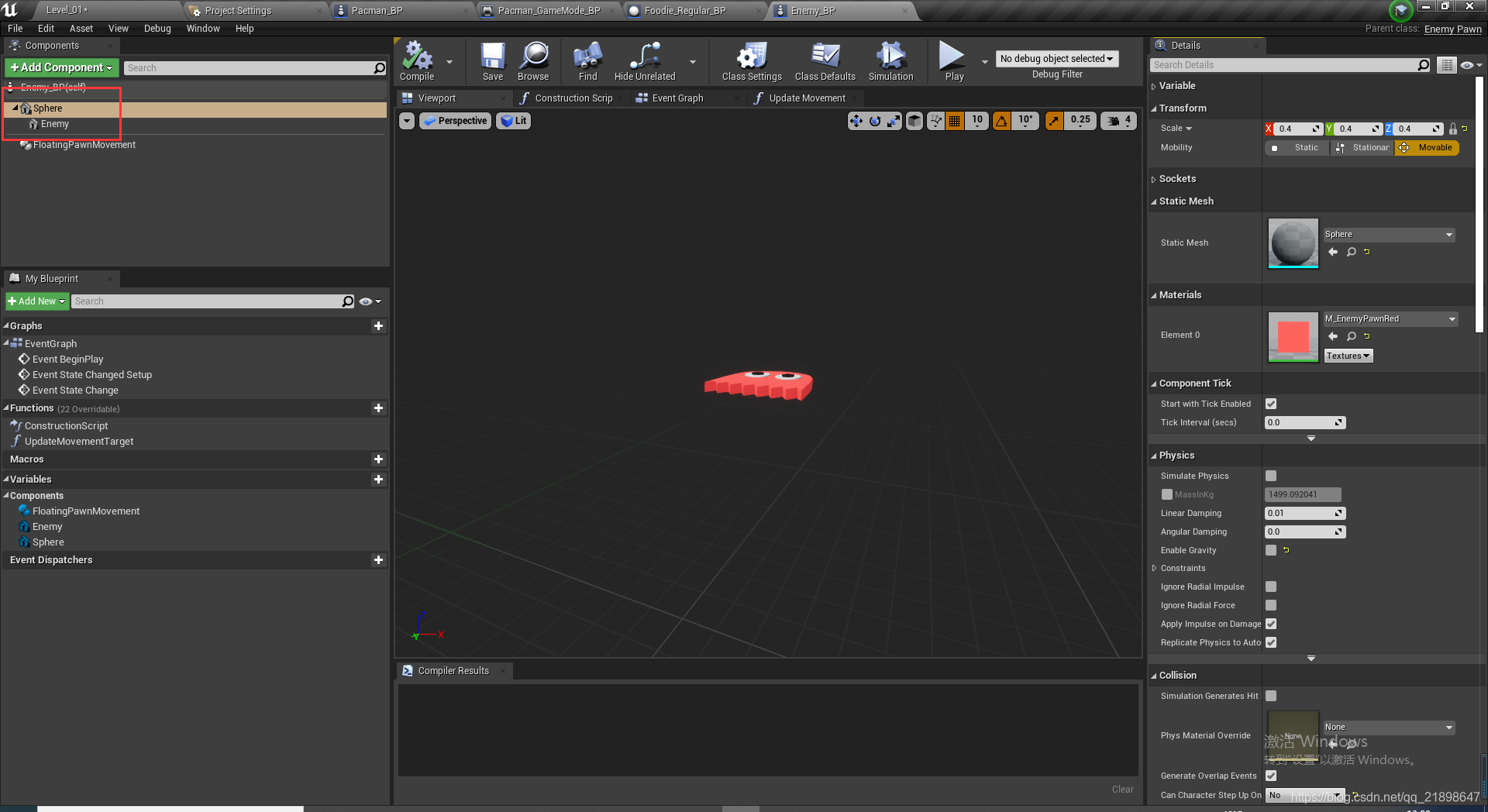This screenshot has width=1488, height=812.
Task: Lock the scale ratio
Action: (x=1453, y=129)
